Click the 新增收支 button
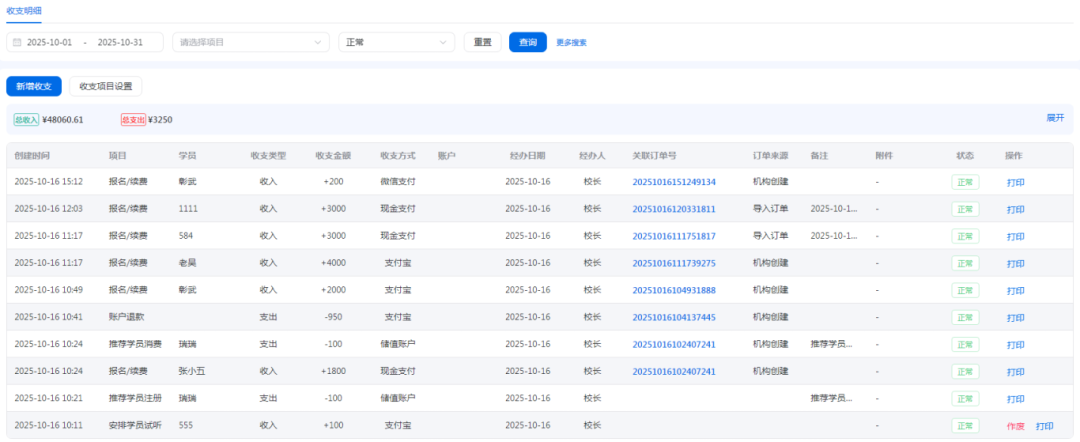 click(34, 86)
